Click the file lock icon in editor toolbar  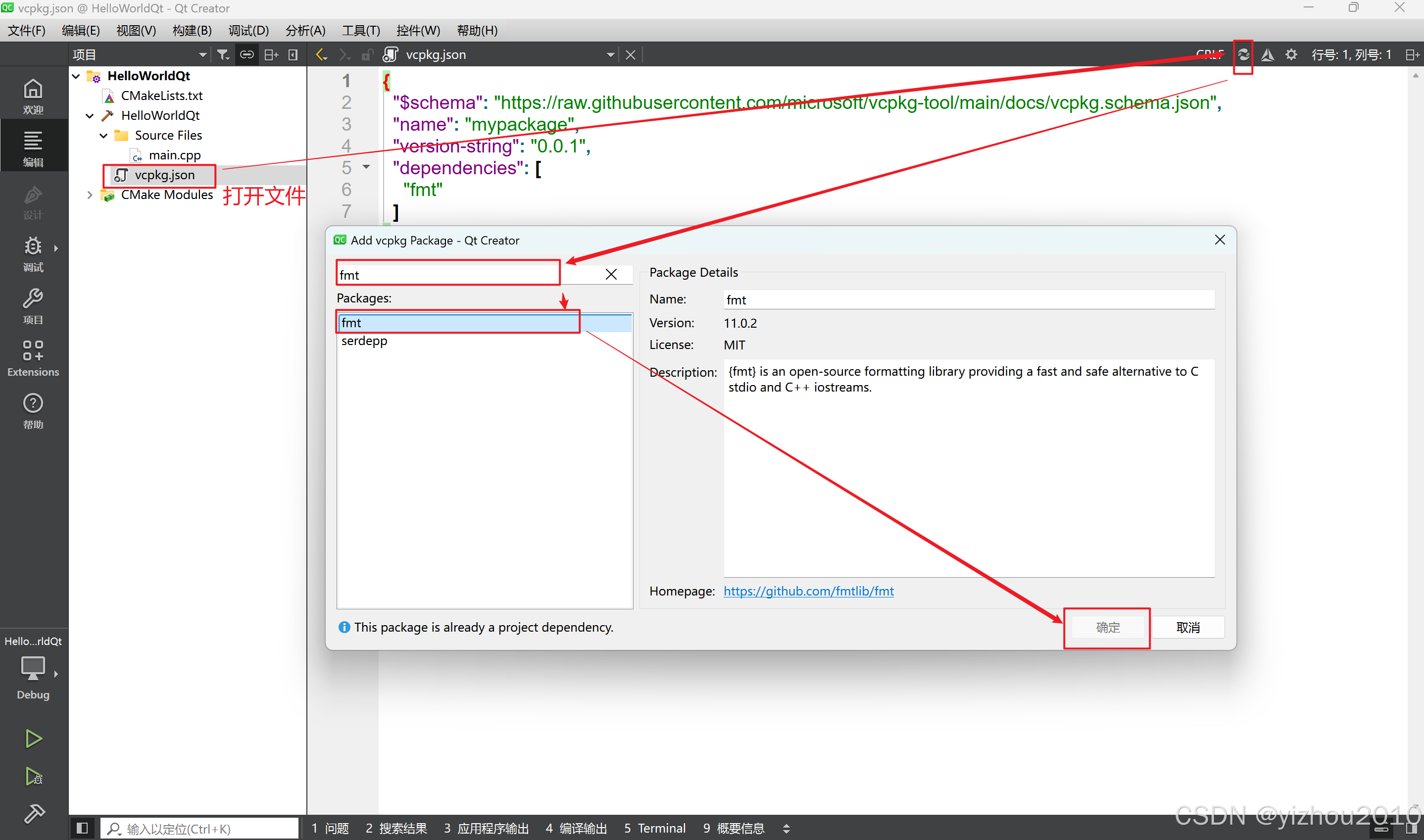click(x=367, y=54)
